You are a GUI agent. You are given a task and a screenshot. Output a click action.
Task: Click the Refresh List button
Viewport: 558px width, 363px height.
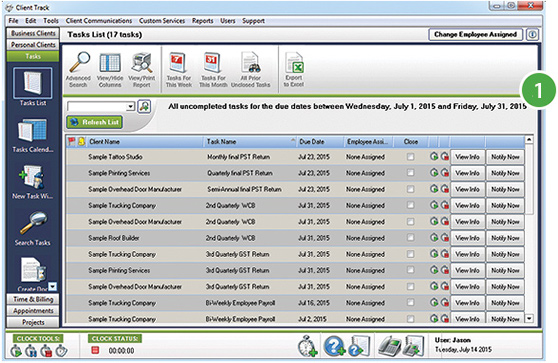(x=95, y=122)
